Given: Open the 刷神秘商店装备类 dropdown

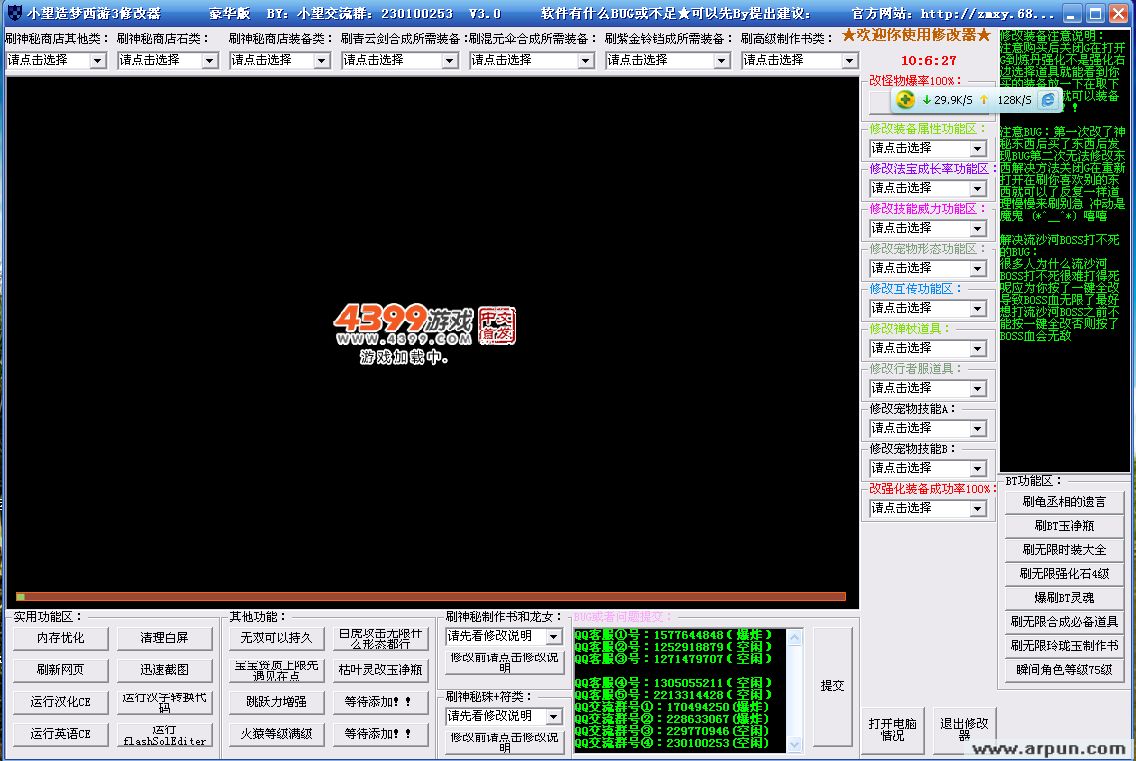Looking at the screenshot, I should [x=280, y=60].
